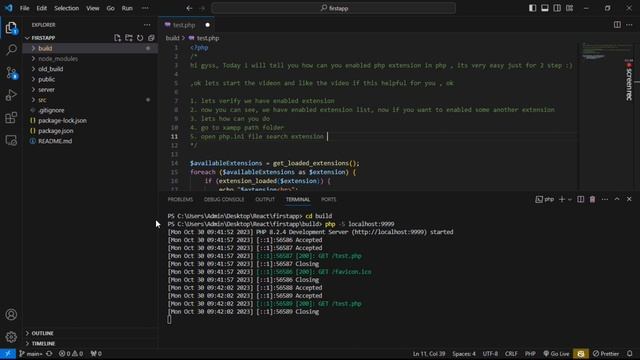Select the test.php editor tab
This screenshot has height=360, width=640.
point(187,25)
